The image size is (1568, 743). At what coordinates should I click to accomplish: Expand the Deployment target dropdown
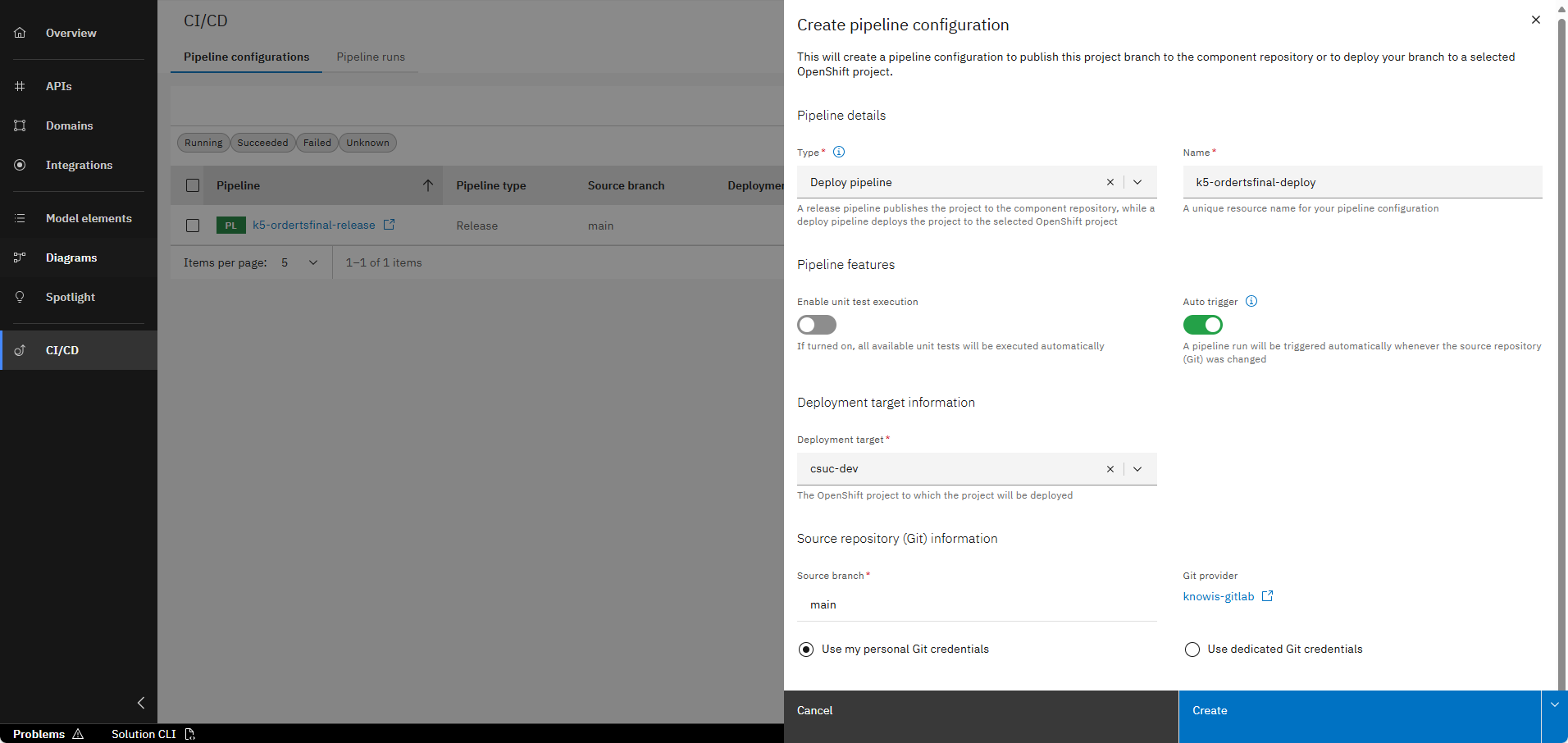click(1137, 468)
